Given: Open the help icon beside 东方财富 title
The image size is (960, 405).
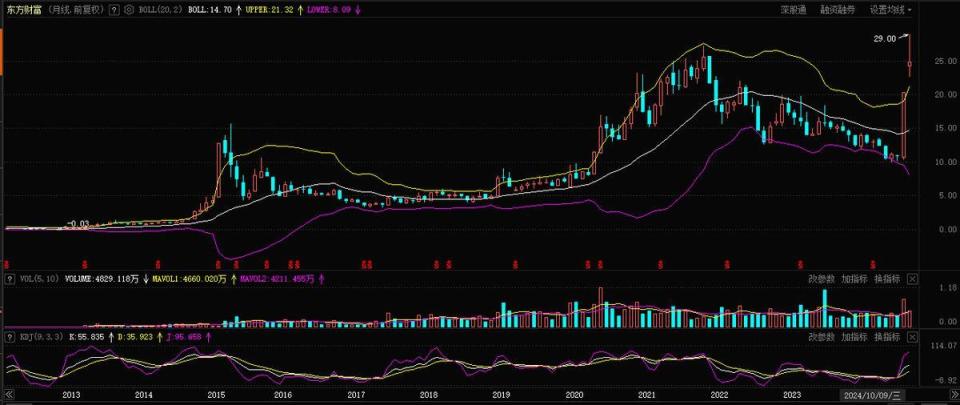Looking at the screenshot, I should pos(114,10).
